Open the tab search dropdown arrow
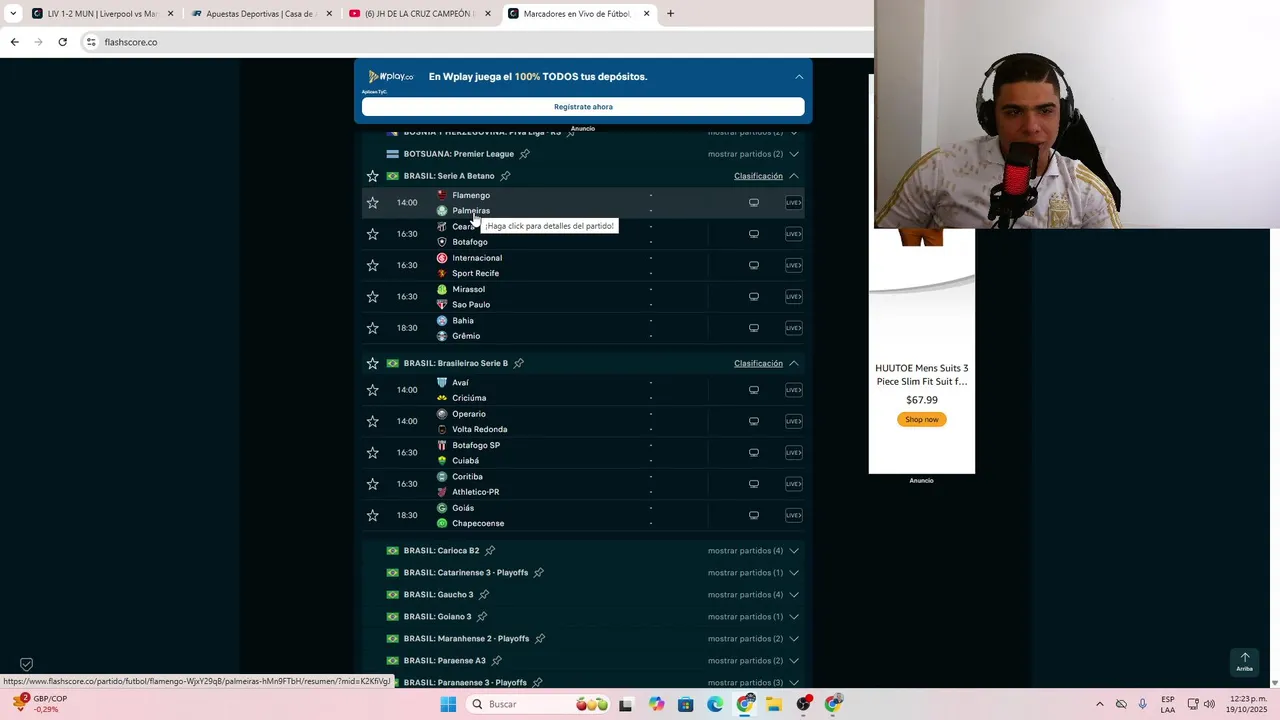 point(12,14)
